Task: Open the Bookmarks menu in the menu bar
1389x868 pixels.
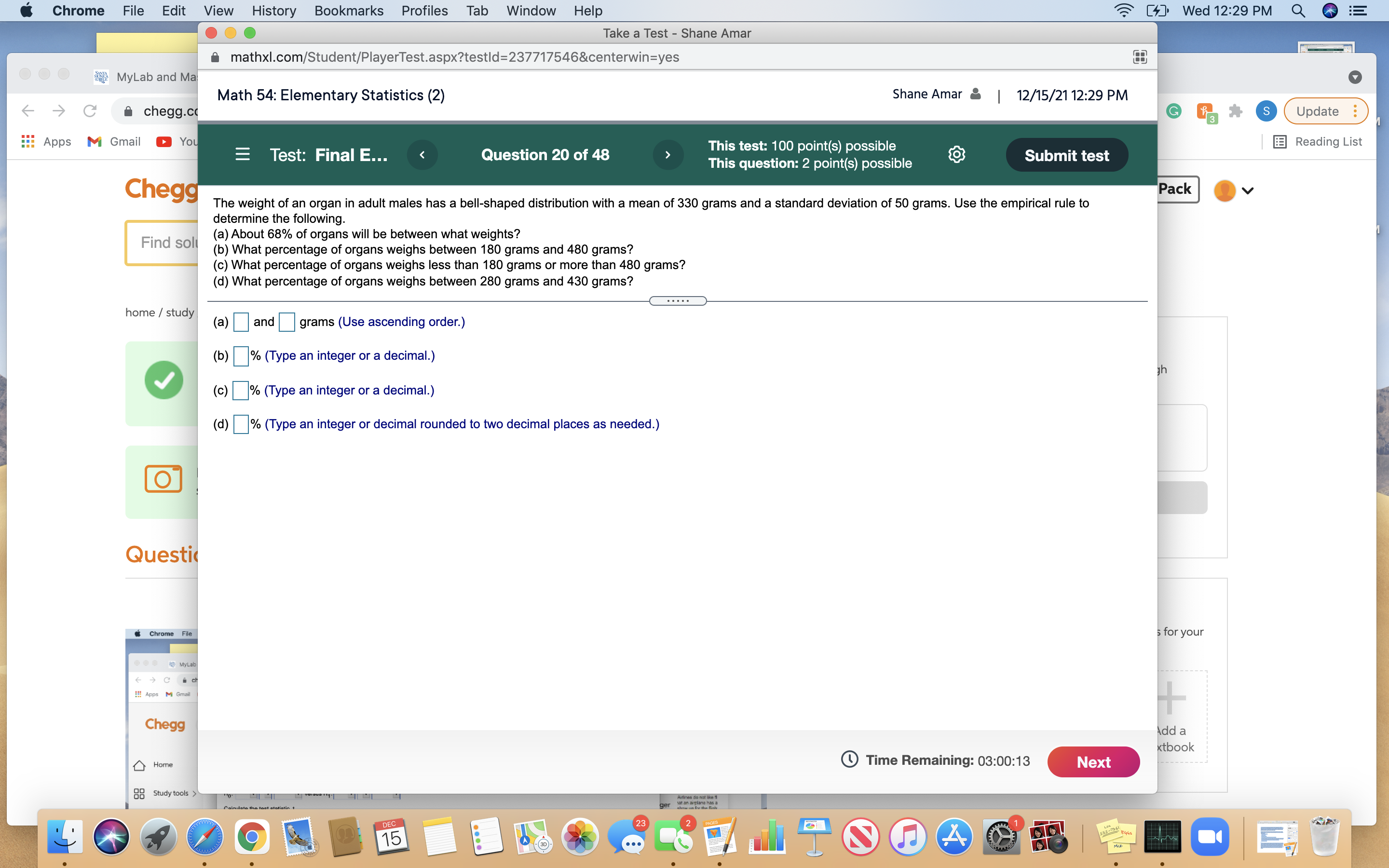Action: [x=349, y=10]
